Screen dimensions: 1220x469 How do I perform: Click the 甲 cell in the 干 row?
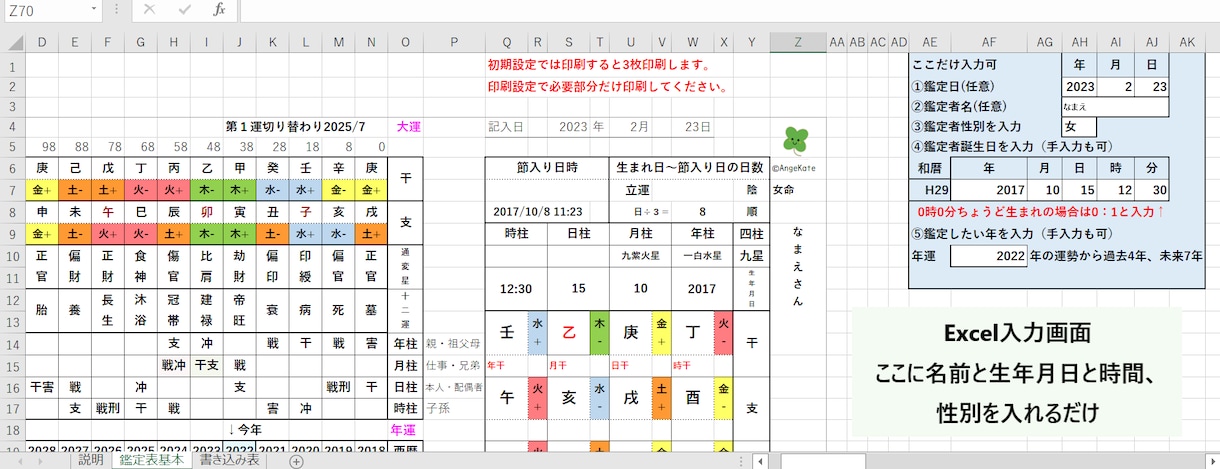click(x=238, y=167)
